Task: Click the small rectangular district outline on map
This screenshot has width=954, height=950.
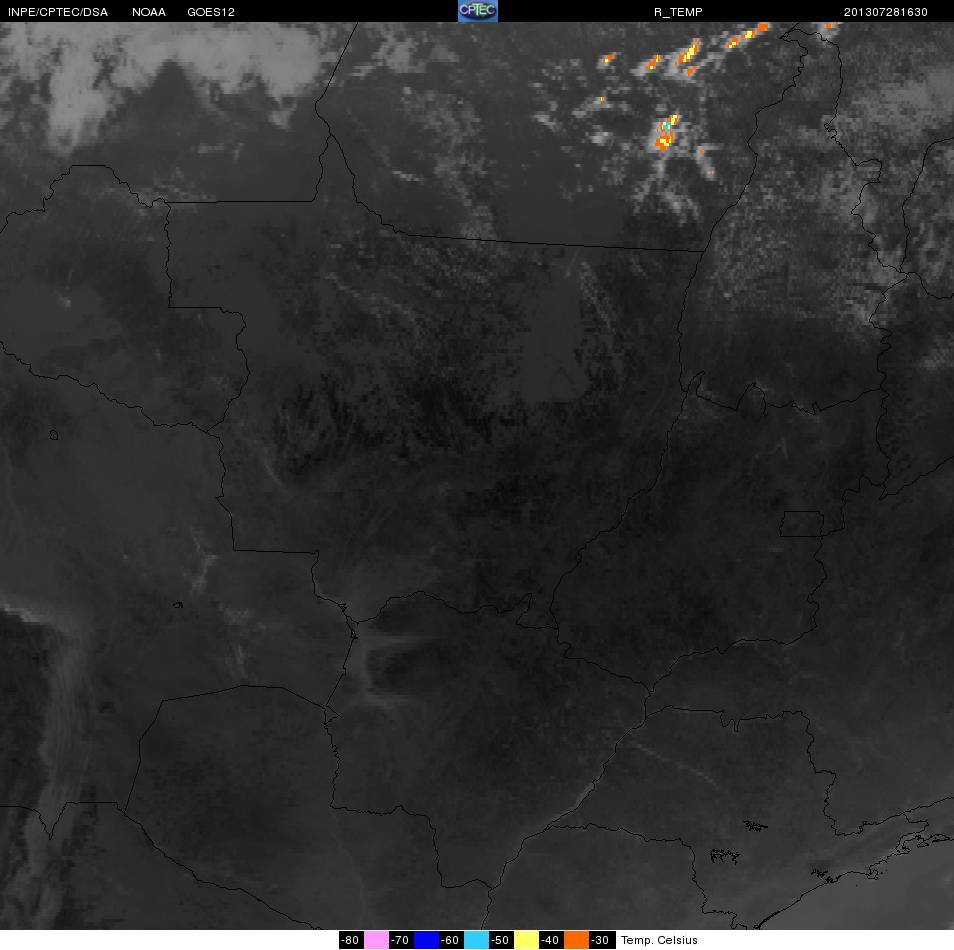Action: coord(802,524)
